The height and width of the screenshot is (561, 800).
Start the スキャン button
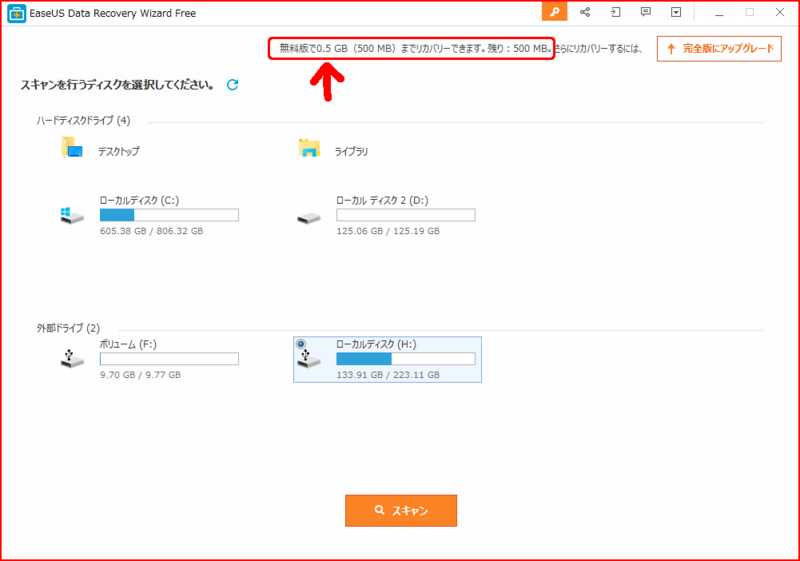click(401, 511)
